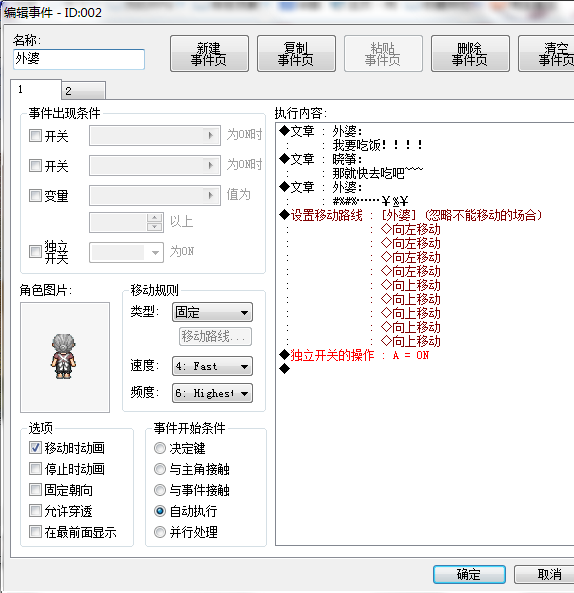Click the 复制事件页 button

[x=296, y=54]
